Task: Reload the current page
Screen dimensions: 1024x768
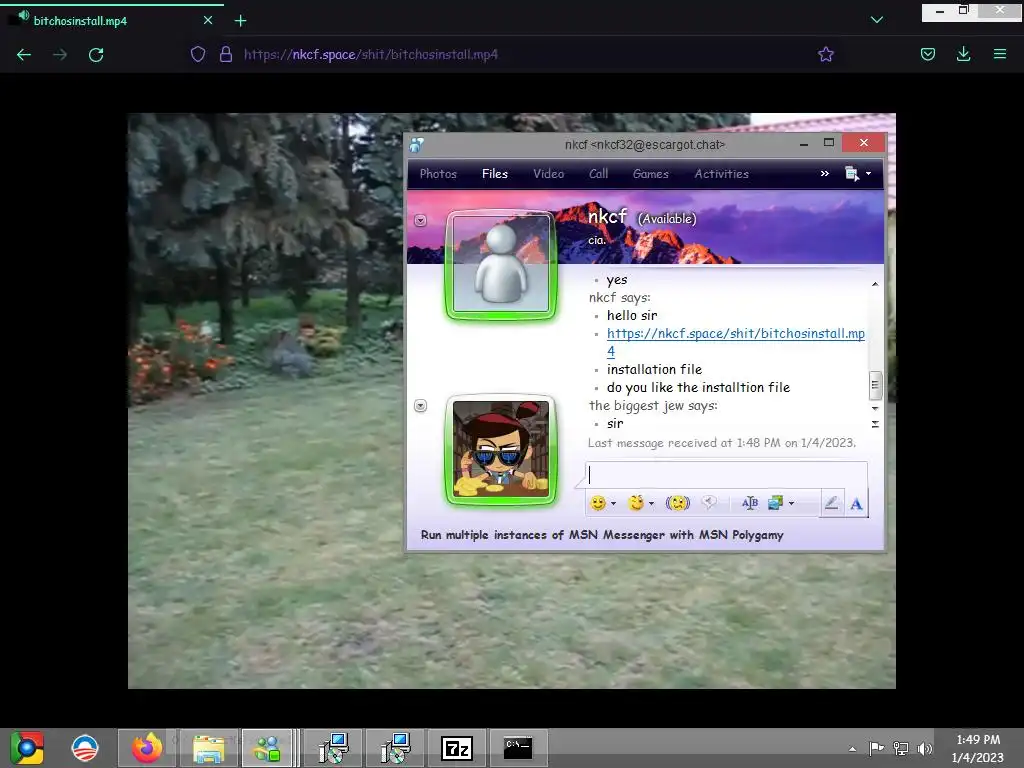Action: point(96,55)
